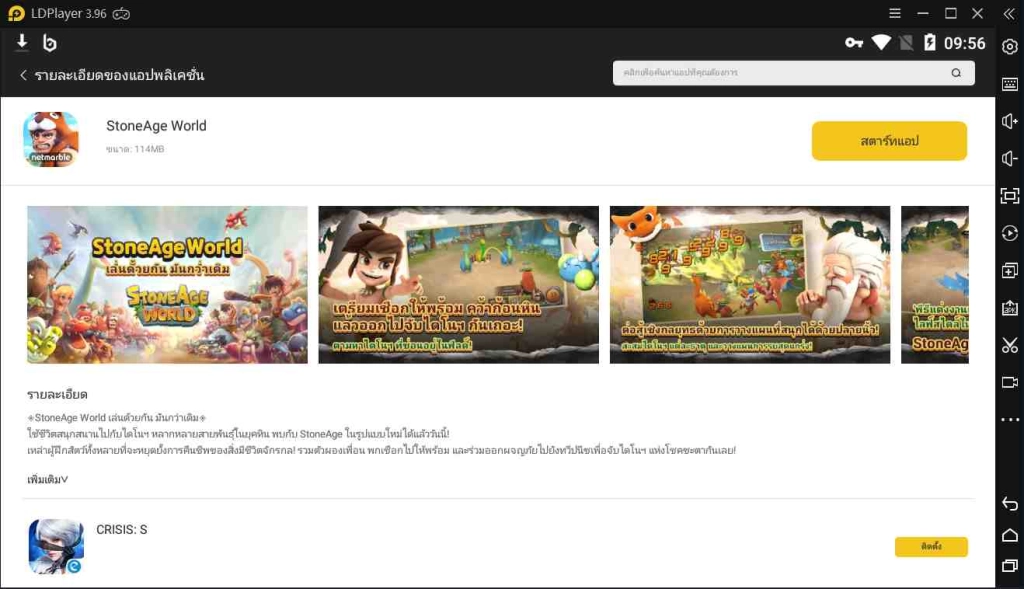
Task: Click the video record camera icon
Action: [1010, 382]
